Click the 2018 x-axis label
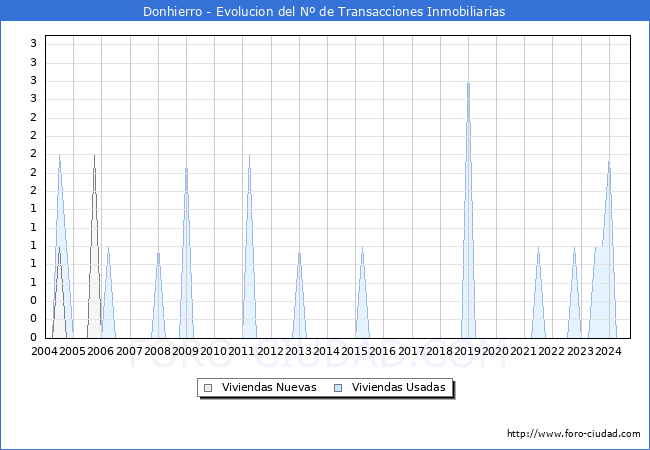 439,351
